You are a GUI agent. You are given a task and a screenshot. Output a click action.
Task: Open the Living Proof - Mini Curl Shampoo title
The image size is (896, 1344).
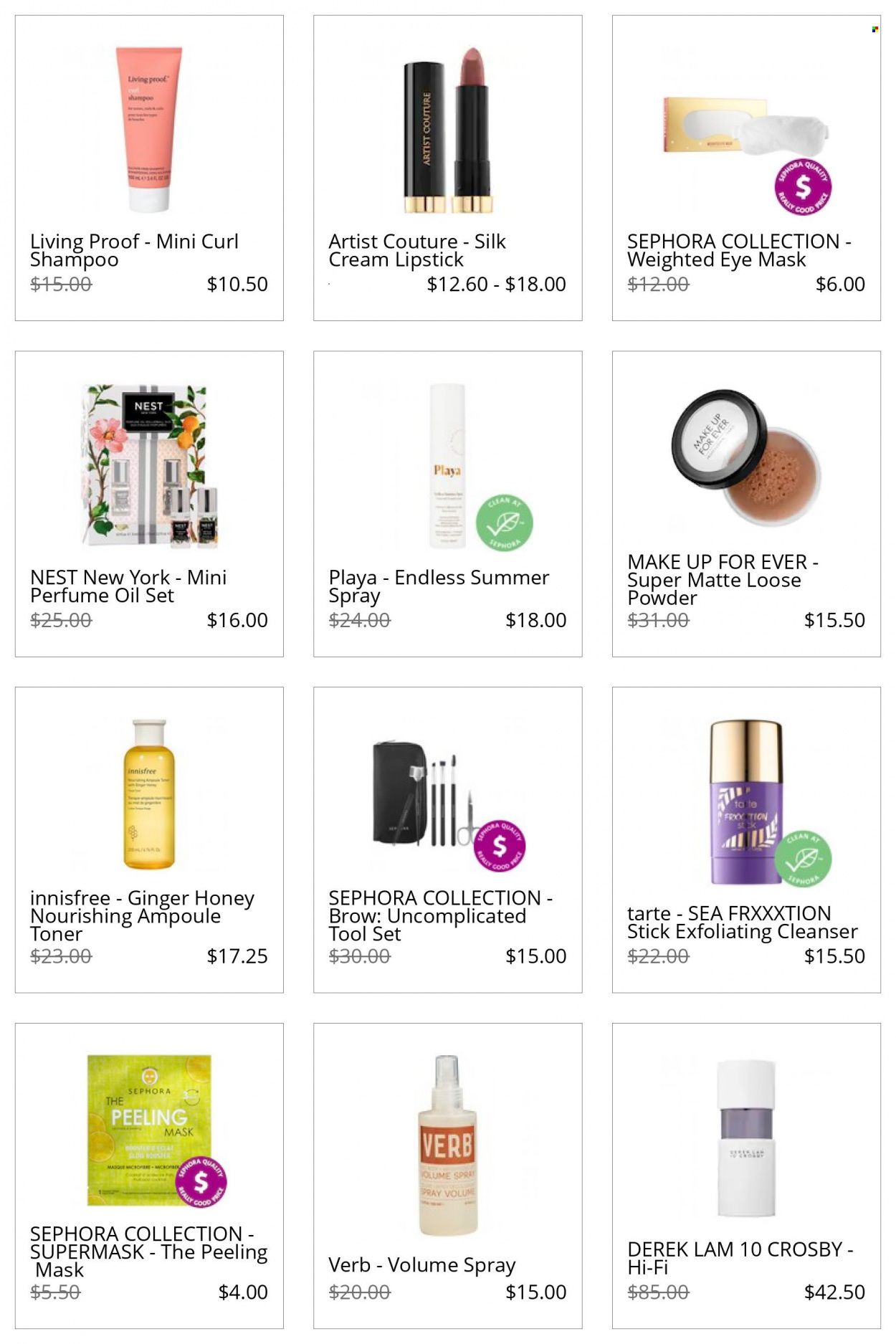pos(134,250)
